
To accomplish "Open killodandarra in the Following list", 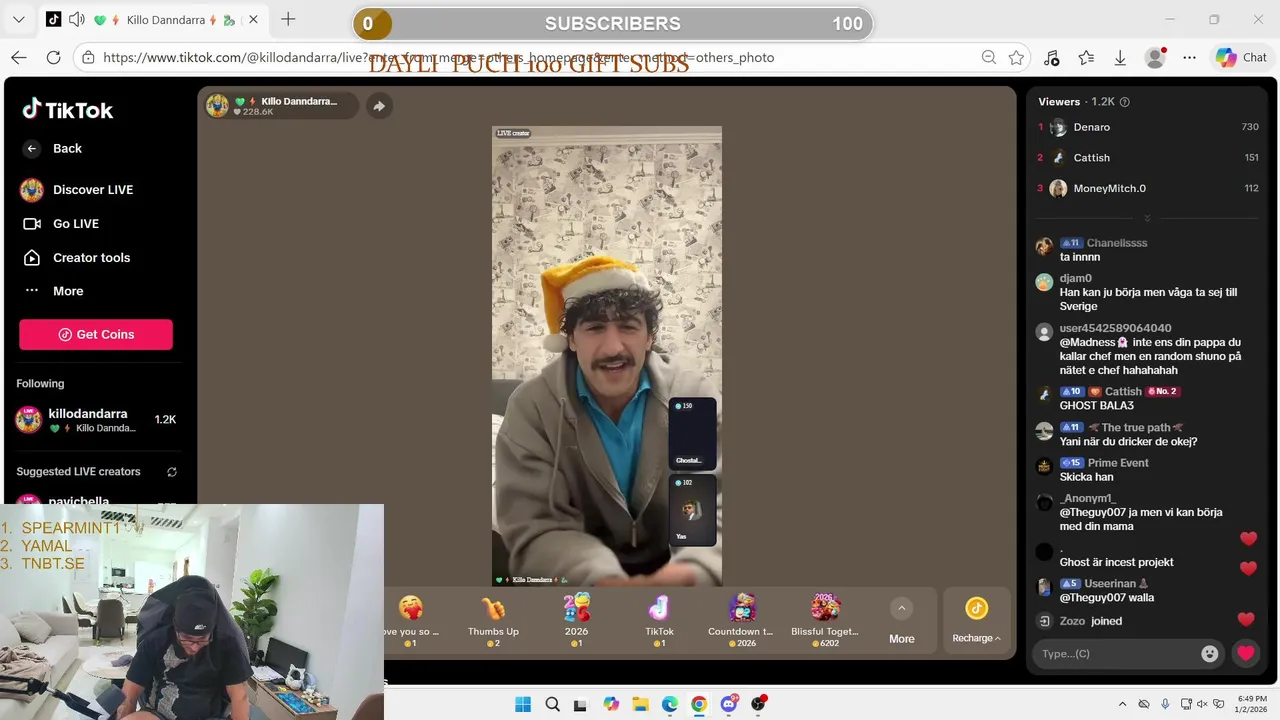I will tap(96, 420).
